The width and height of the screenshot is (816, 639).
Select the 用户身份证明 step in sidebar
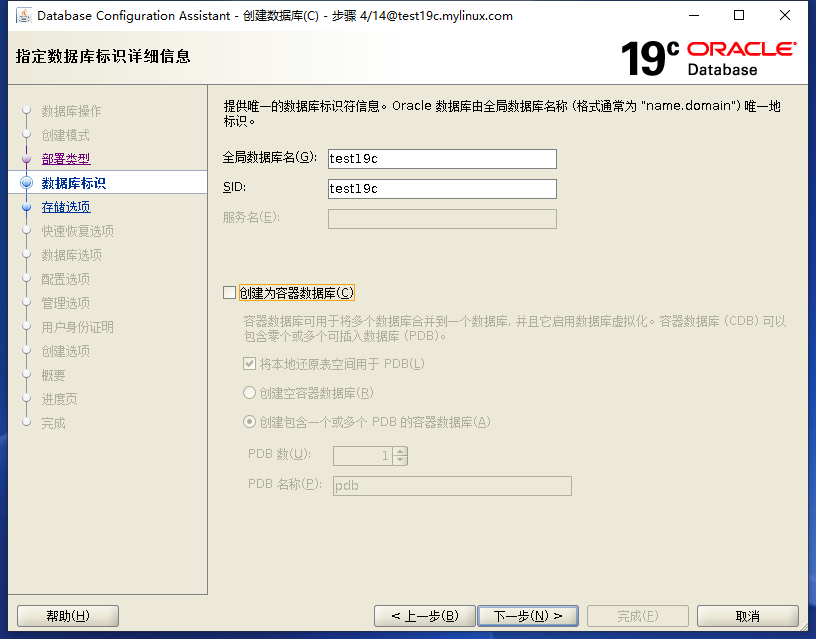(78, 327)
